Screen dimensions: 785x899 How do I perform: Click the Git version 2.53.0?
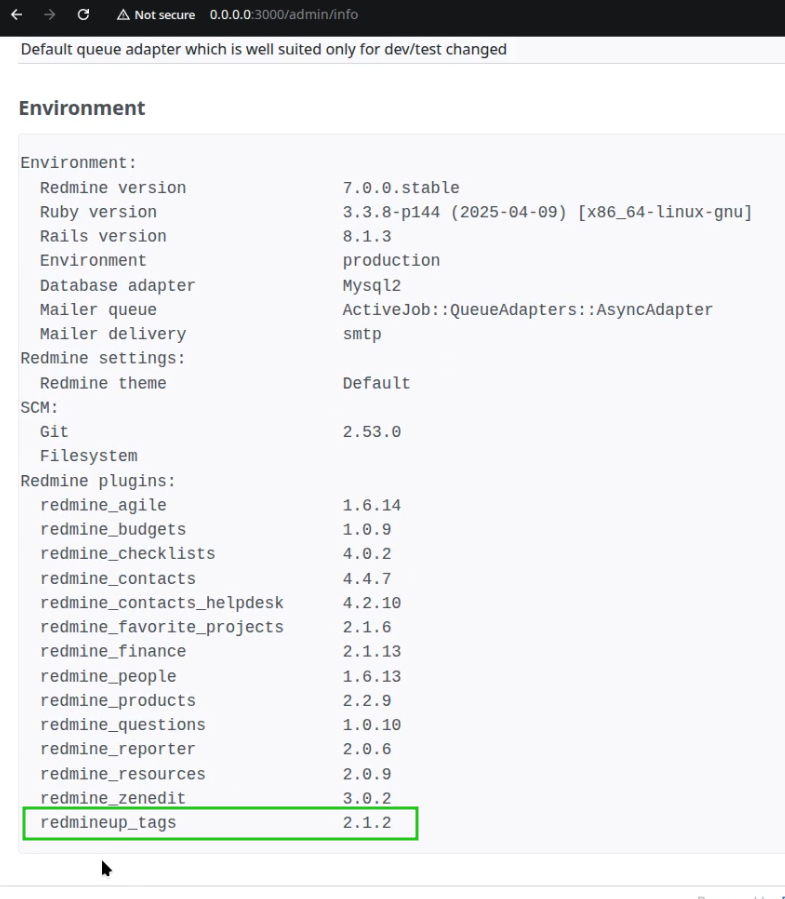click(372, 432)
